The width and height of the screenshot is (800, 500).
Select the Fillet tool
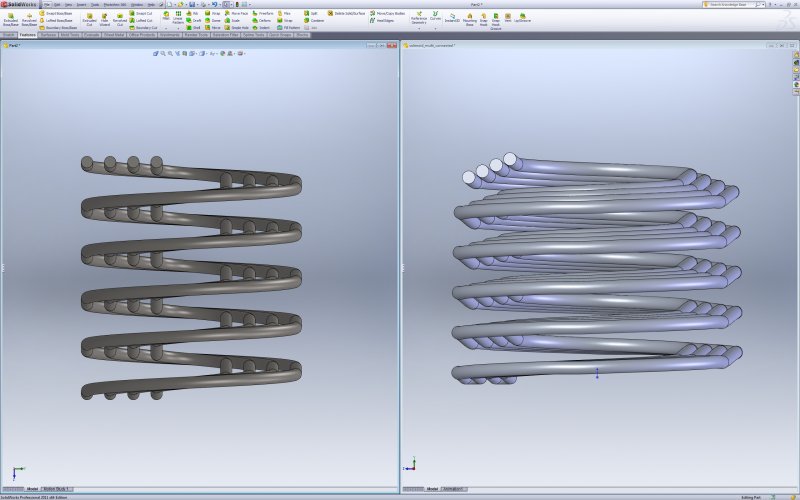(x=166, y=15)
